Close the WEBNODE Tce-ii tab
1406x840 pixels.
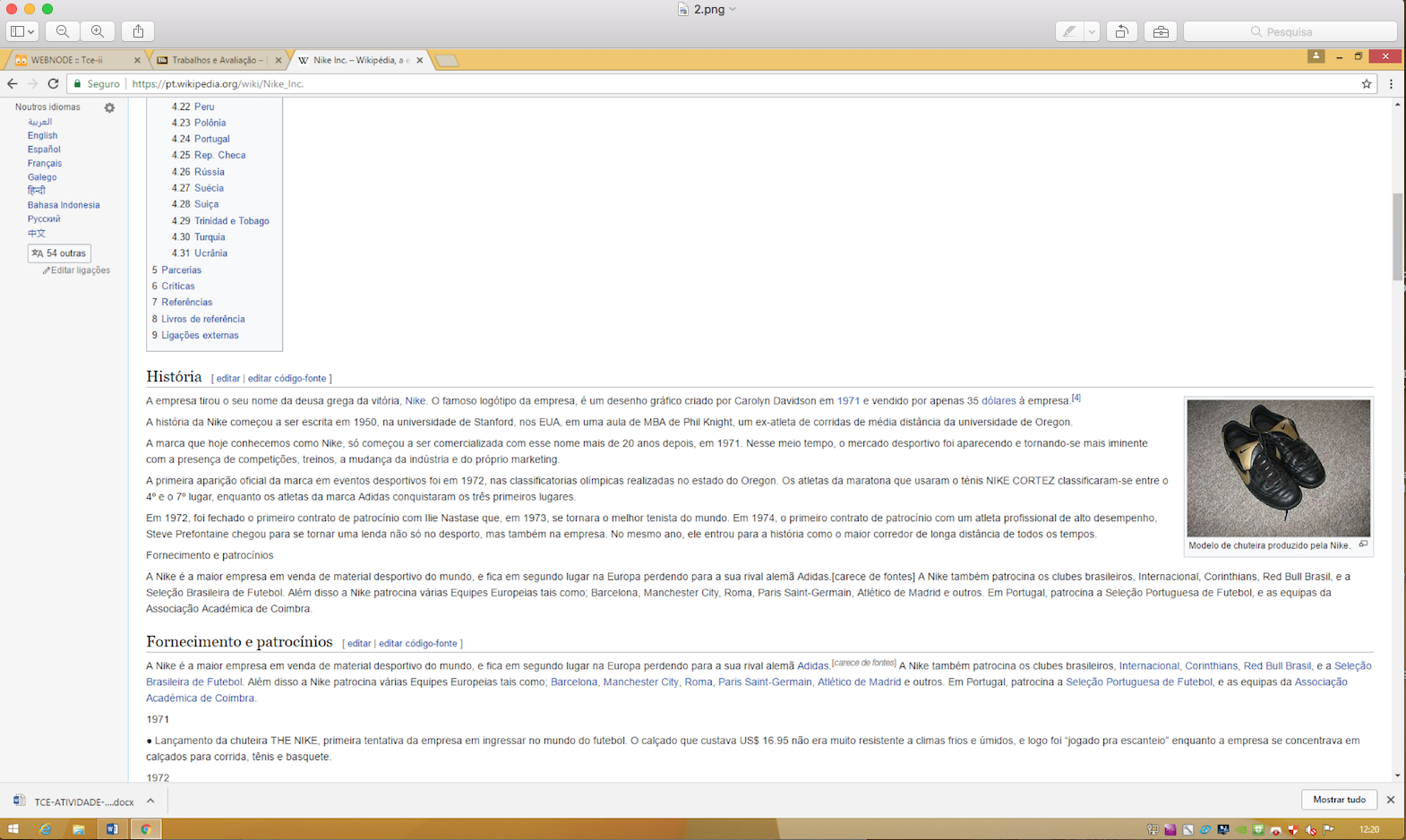point(137,60)
